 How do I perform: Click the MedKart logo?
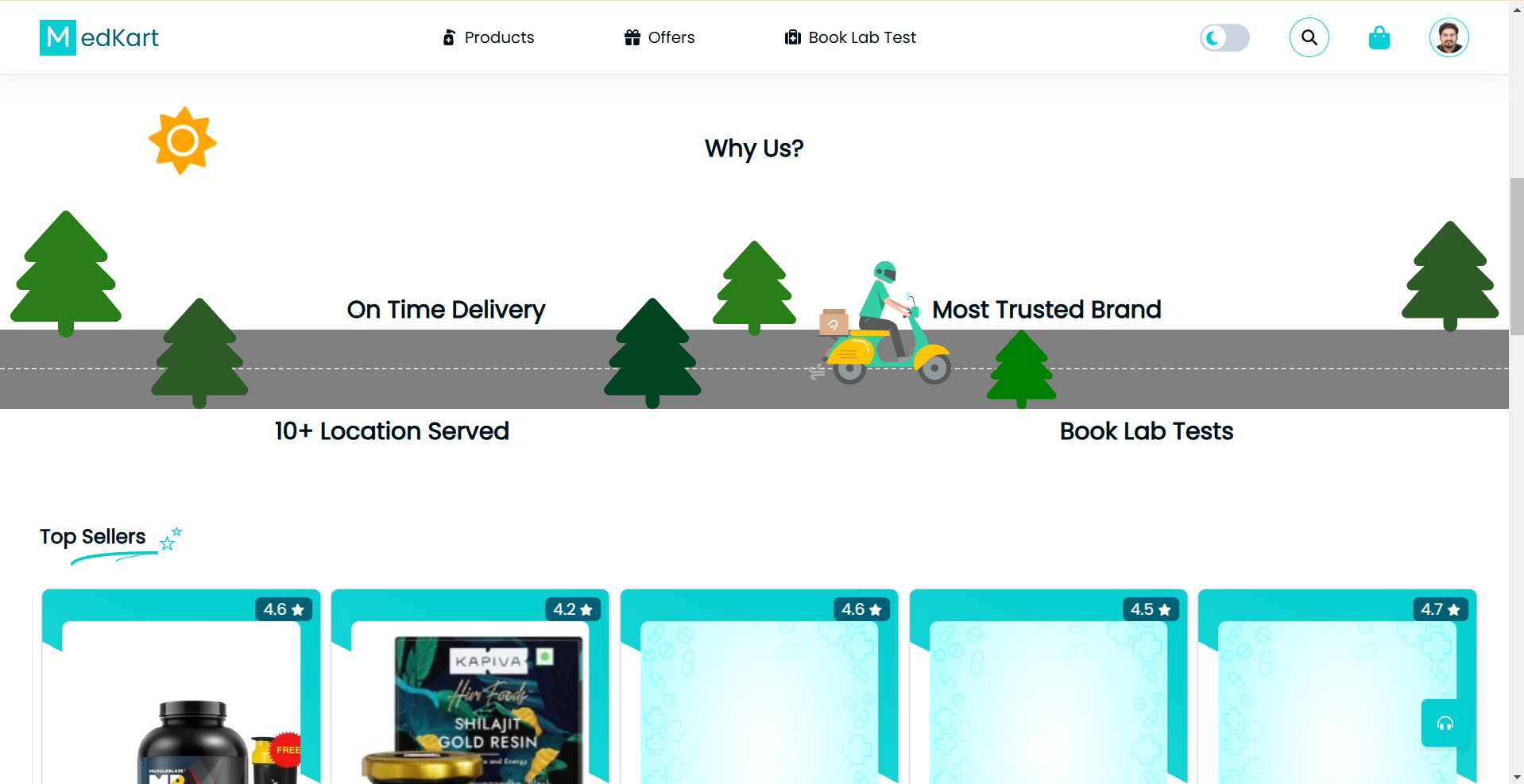(99, 37)
